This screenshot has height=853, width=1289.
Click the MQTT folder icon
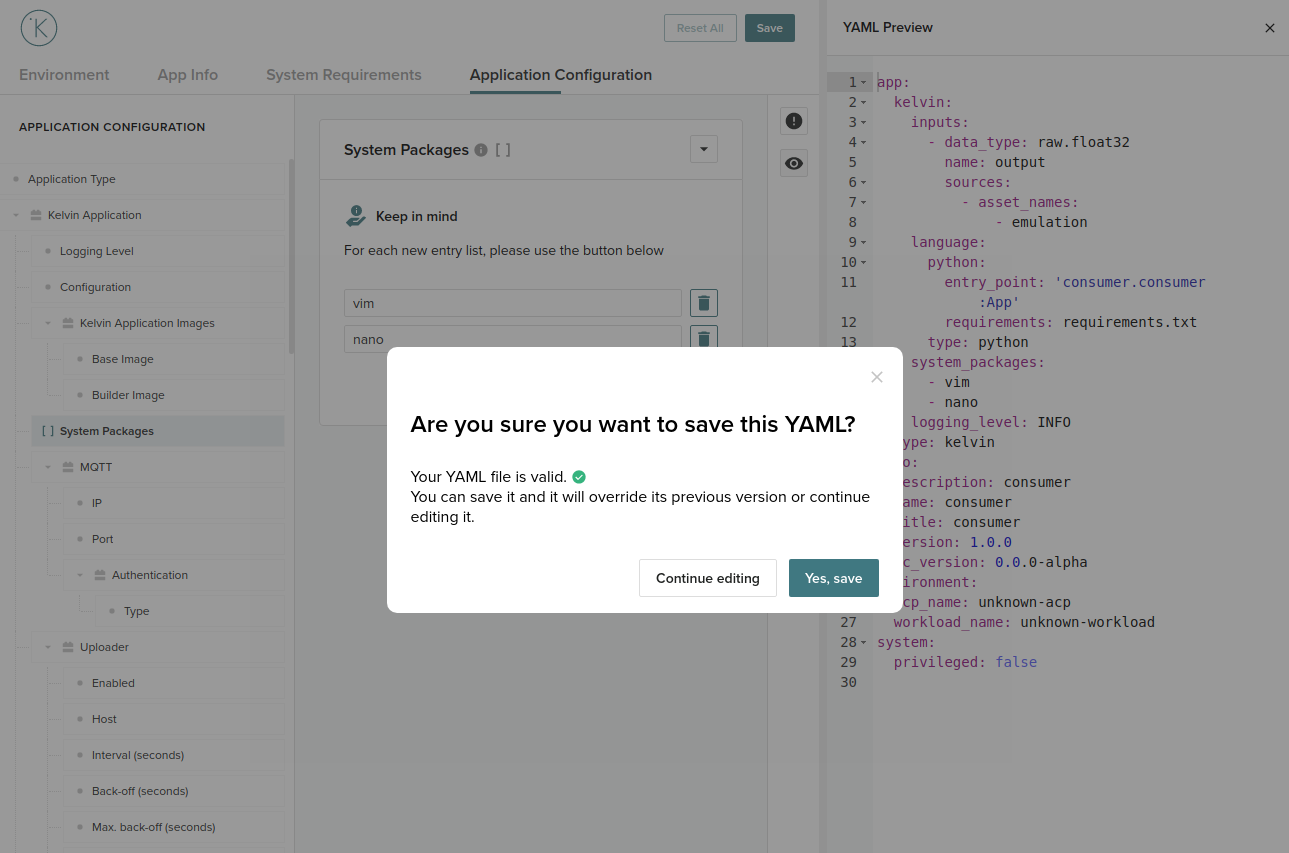pos(68,467)
